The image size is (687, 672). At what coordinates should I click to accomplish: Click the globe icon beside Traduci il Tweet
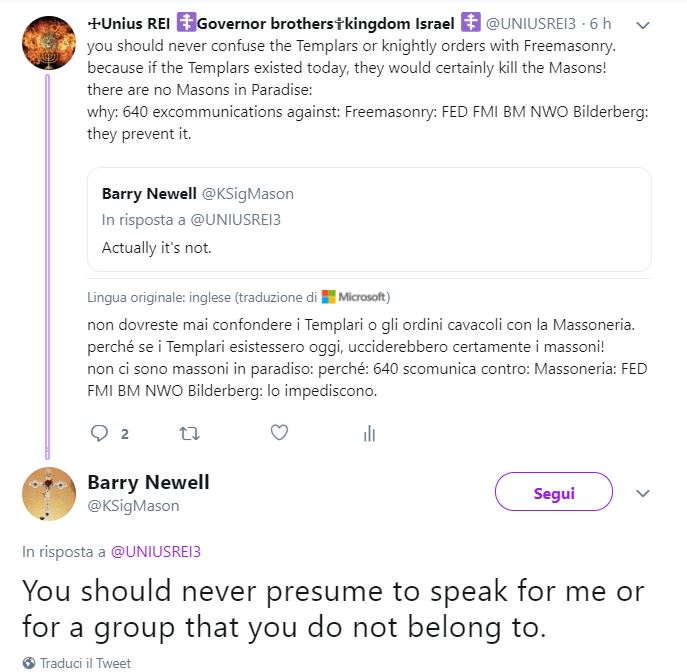coord(29,663)
